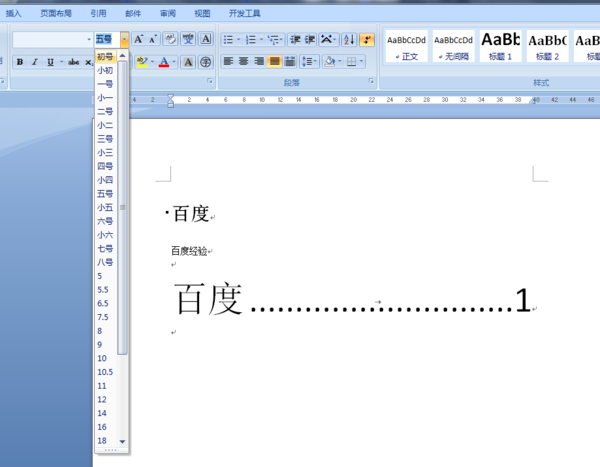Click the Grow Font icon
The width and height of the screenshot is (600, 467).
pos(138,39)
